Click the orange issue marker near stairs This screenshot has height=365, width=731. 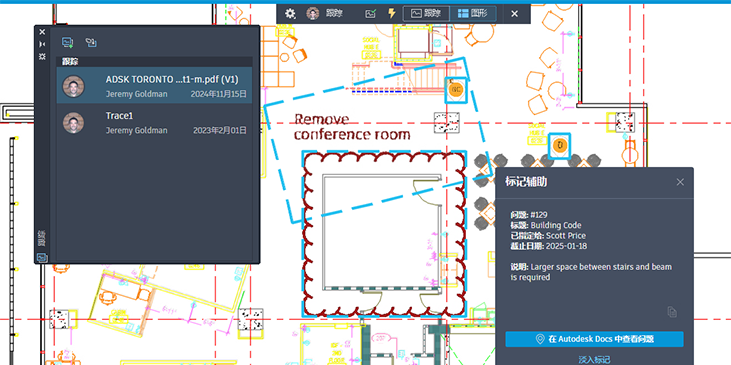455,89
